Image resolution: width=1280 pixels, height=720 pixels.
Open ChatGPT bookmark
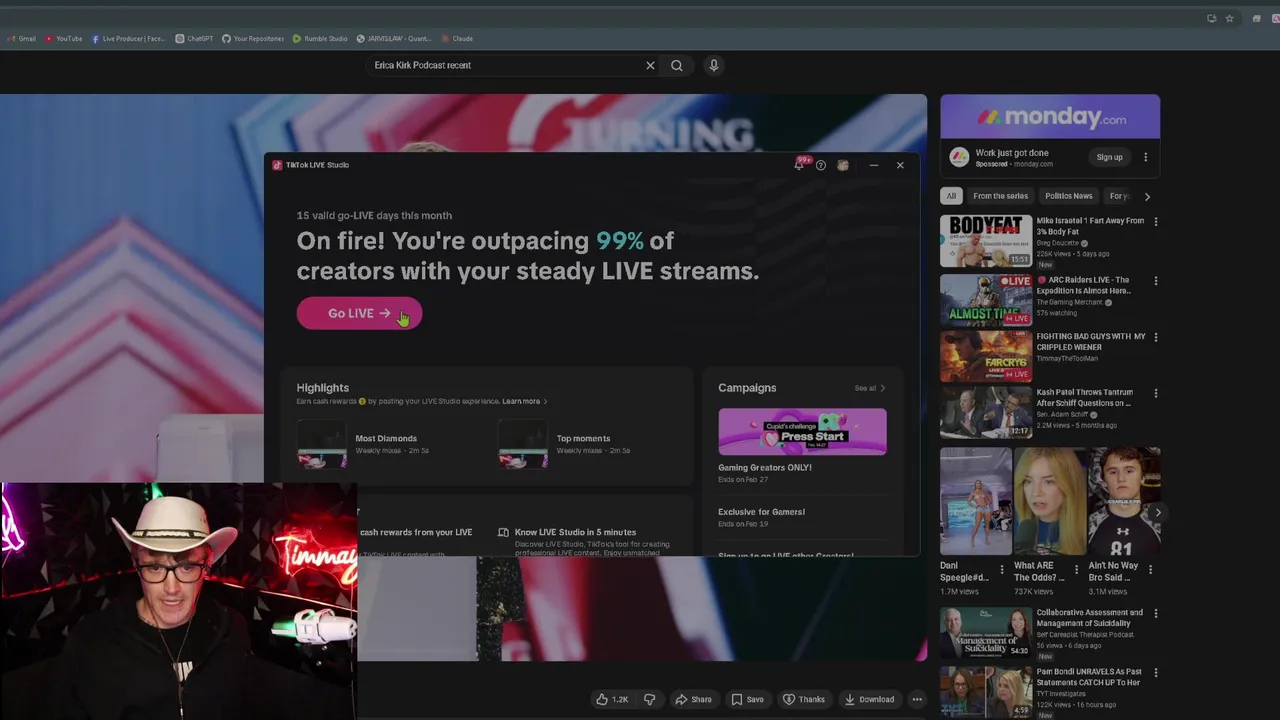tap(194, 39)
